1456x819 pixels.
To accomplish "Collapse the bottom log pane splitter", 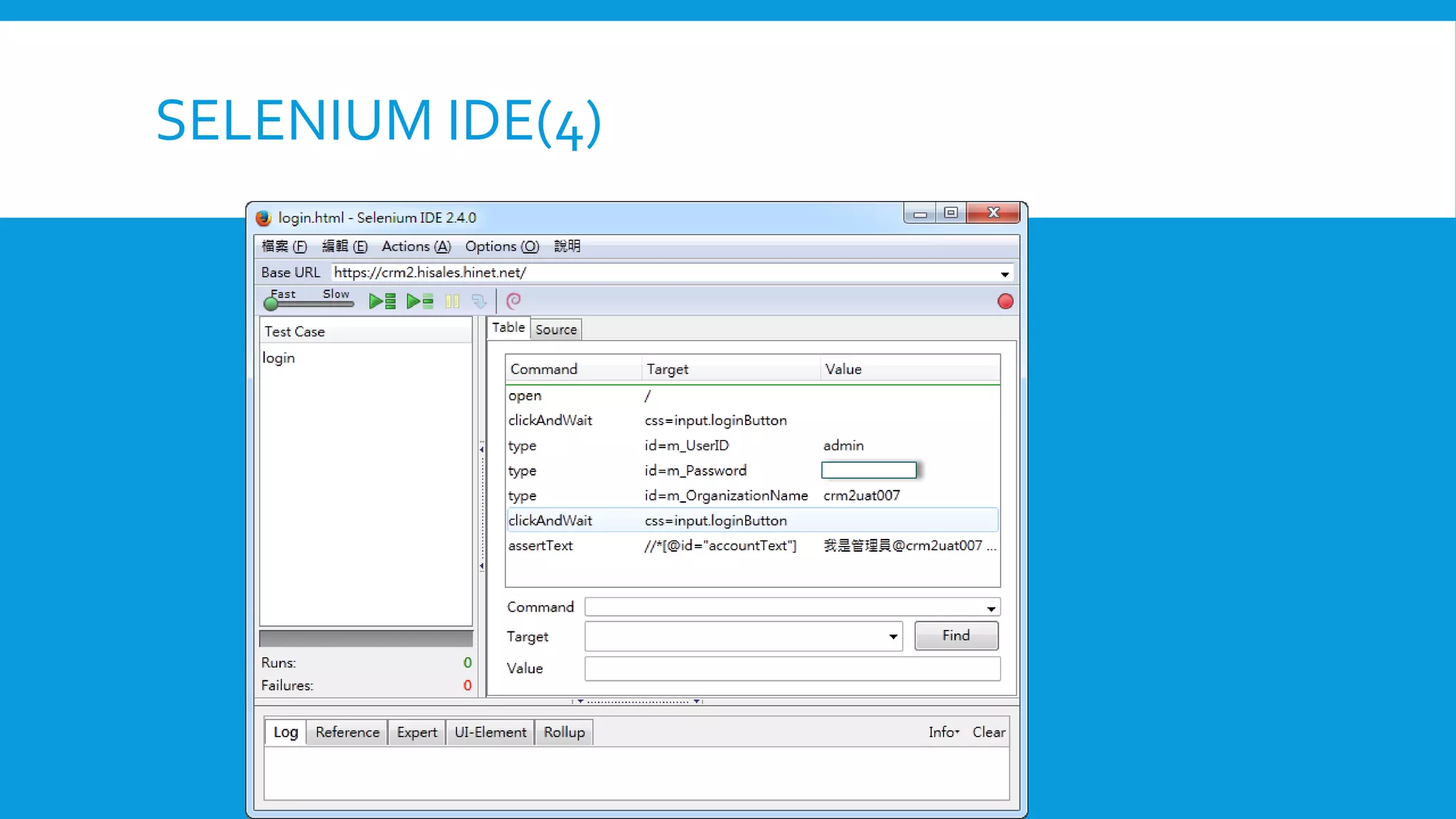I will point(638,702).
